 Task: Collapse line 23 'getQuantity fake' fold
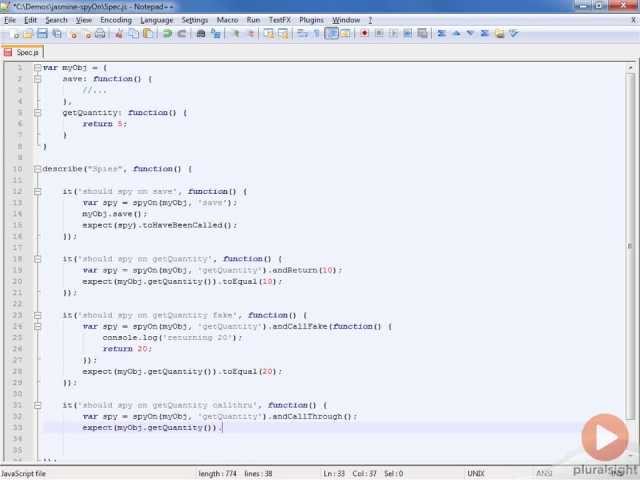coord(38,315)
